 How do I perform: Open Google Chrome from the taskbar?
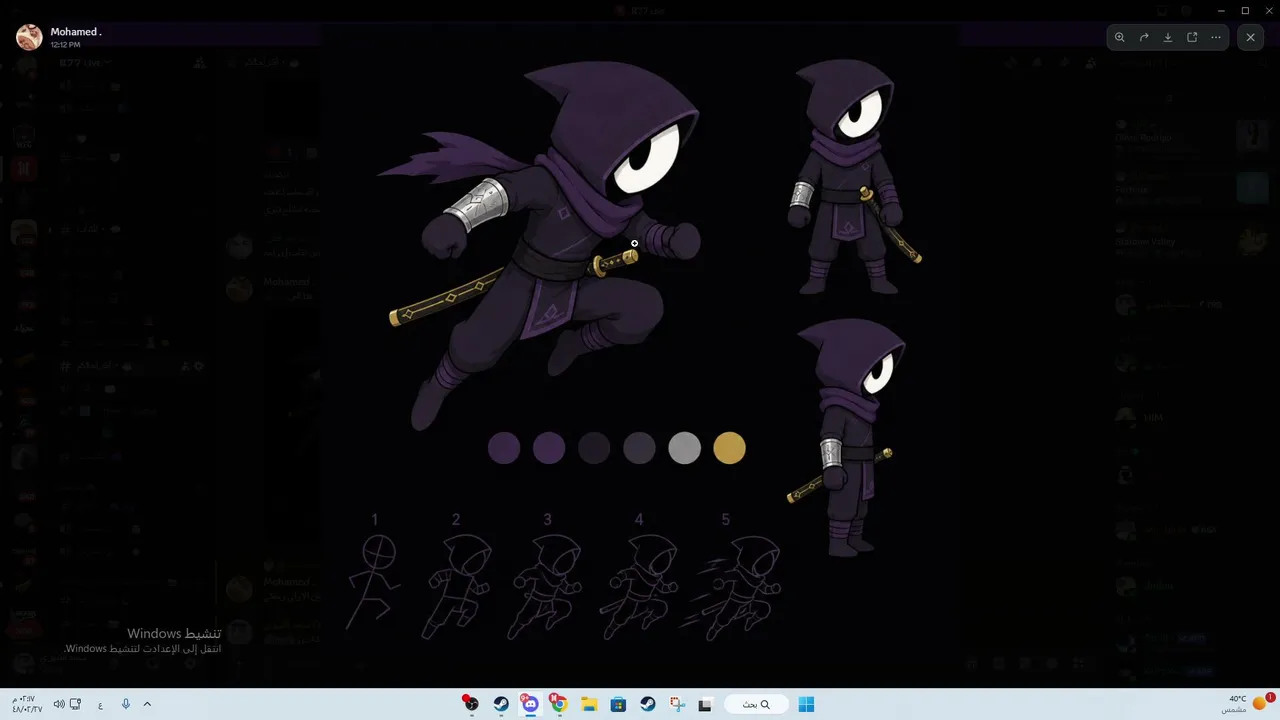pyautogui.click(x=559, y=704)
